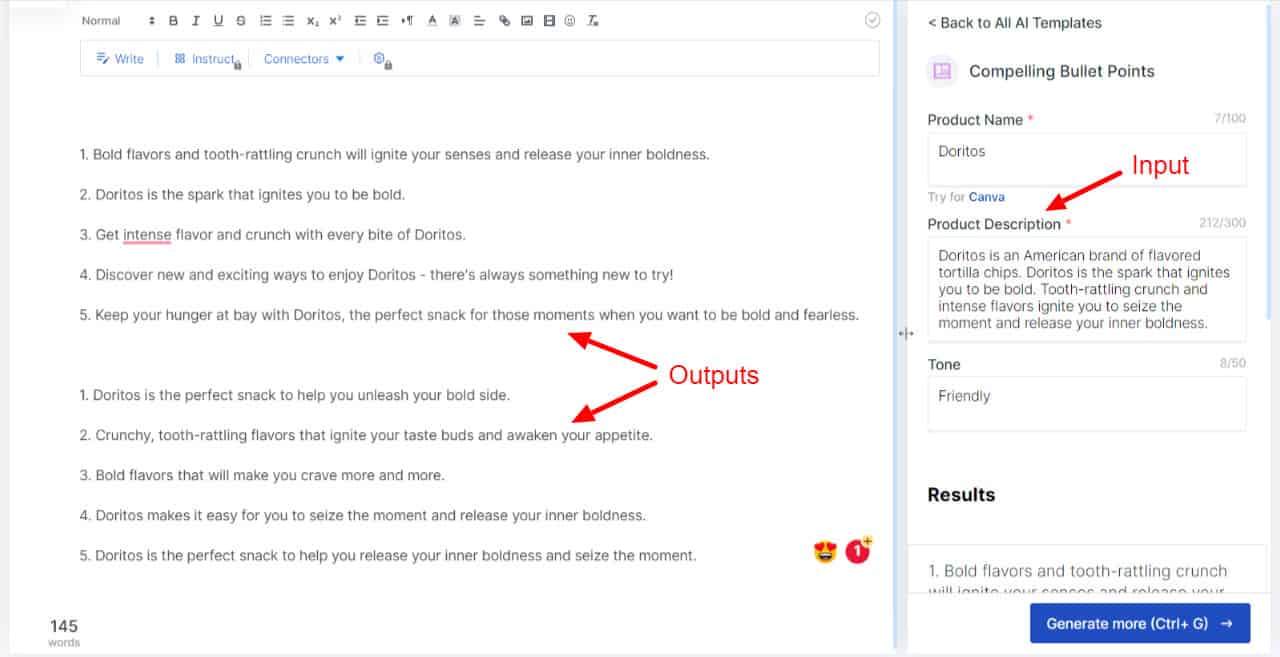Open the text alignment options

pos(479,21)
